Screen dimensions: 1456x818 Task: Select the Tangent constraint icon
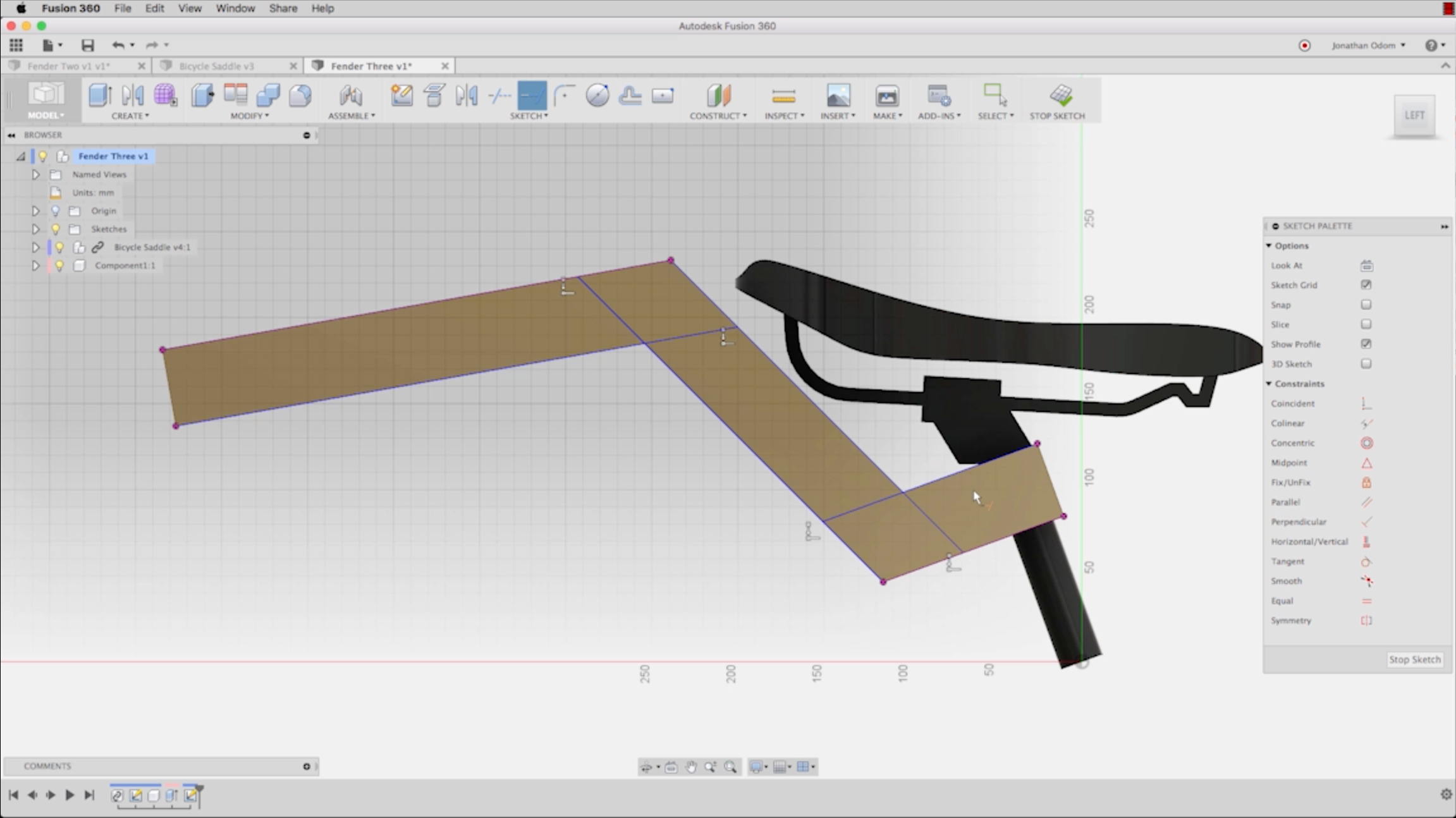click(x=1366, y=561)
